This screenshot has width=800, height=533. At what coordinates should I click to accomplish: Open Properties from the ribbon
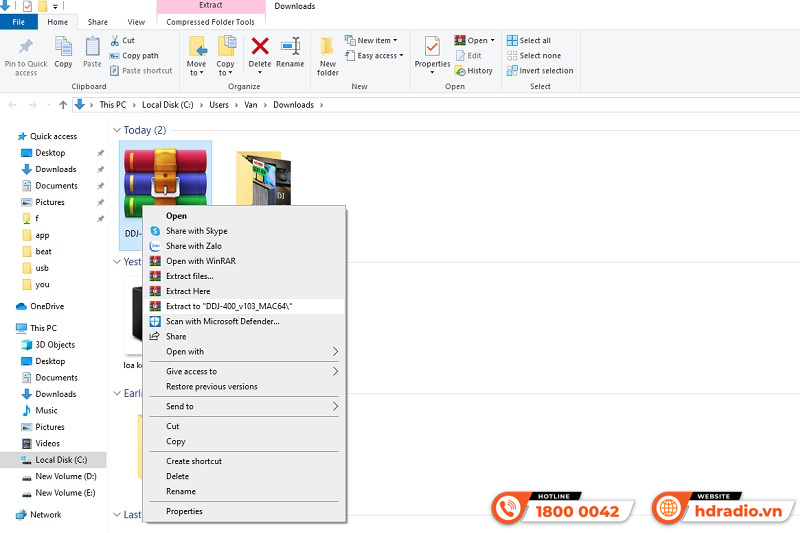coord(432,52)
